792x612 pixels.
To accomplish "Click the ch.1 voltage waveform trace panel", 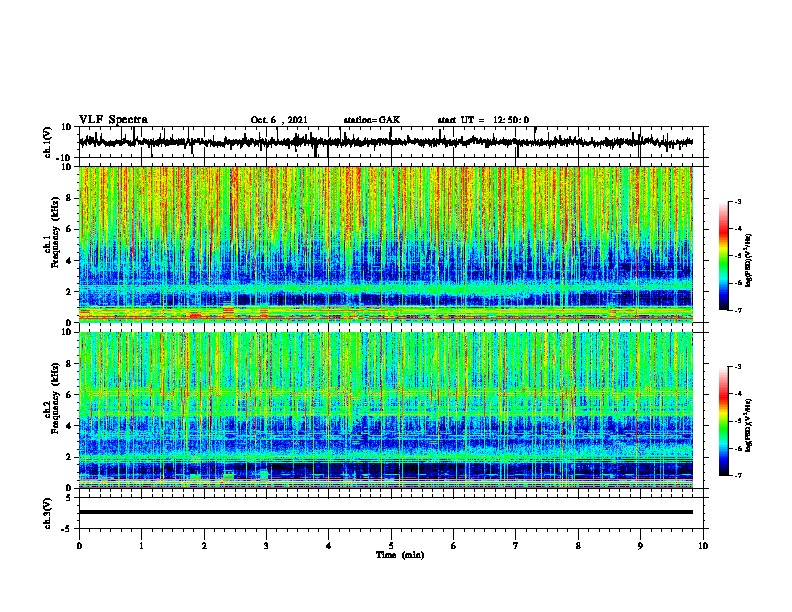I will [x=391, y=142].
